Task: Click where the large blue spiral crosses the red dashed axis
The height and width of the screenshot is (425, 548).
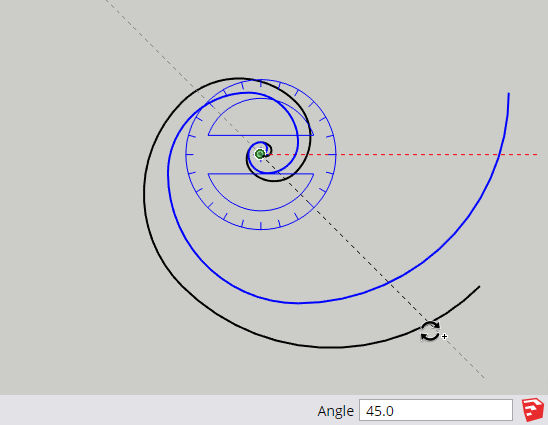Action: (500, 154)
